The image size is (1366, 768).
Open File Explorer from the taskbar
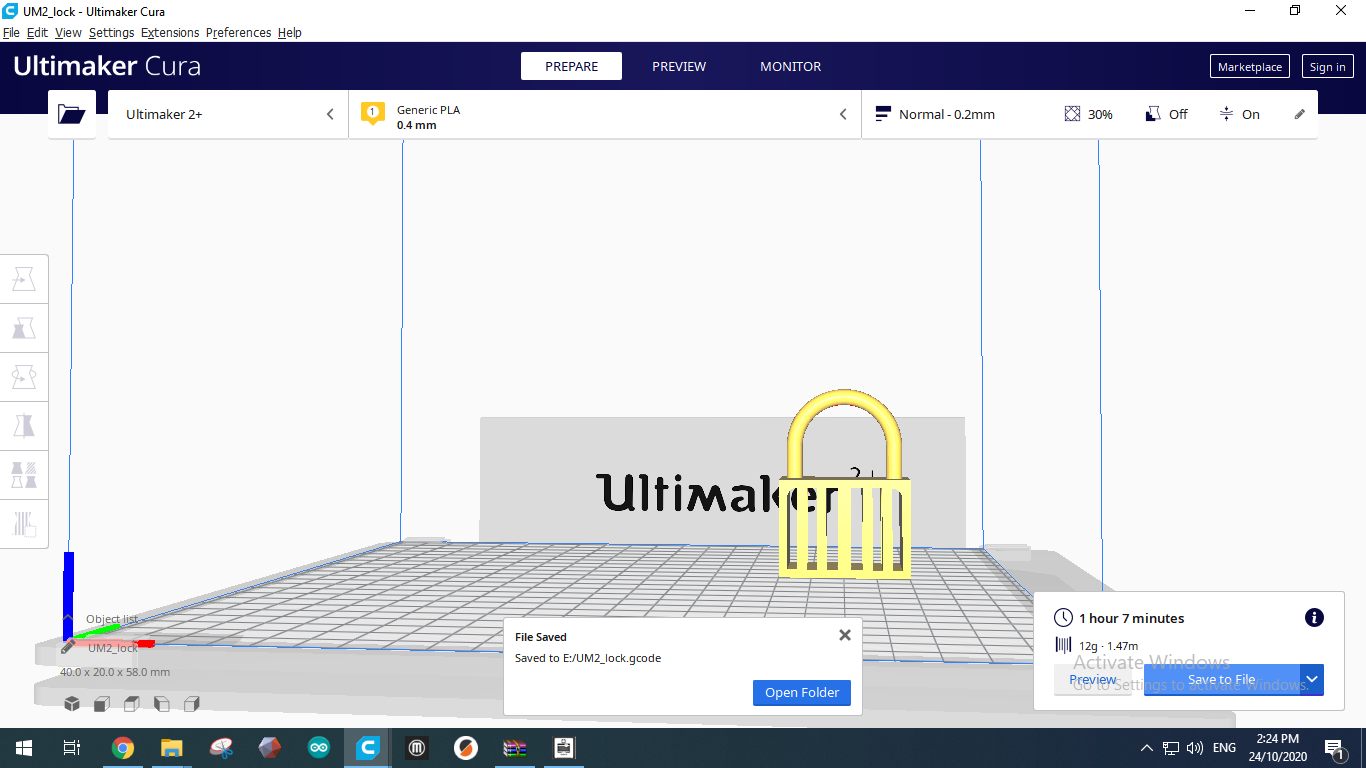point(172,748)
